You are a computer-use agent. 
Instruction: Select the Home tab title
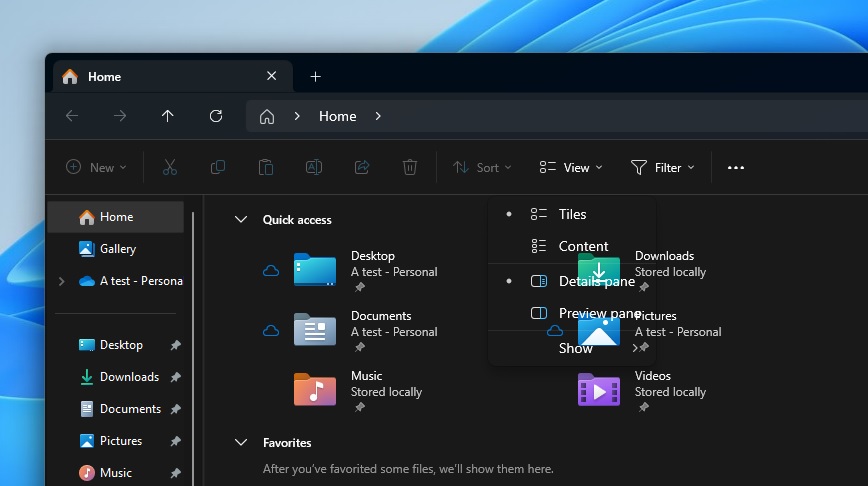[105, 76]
